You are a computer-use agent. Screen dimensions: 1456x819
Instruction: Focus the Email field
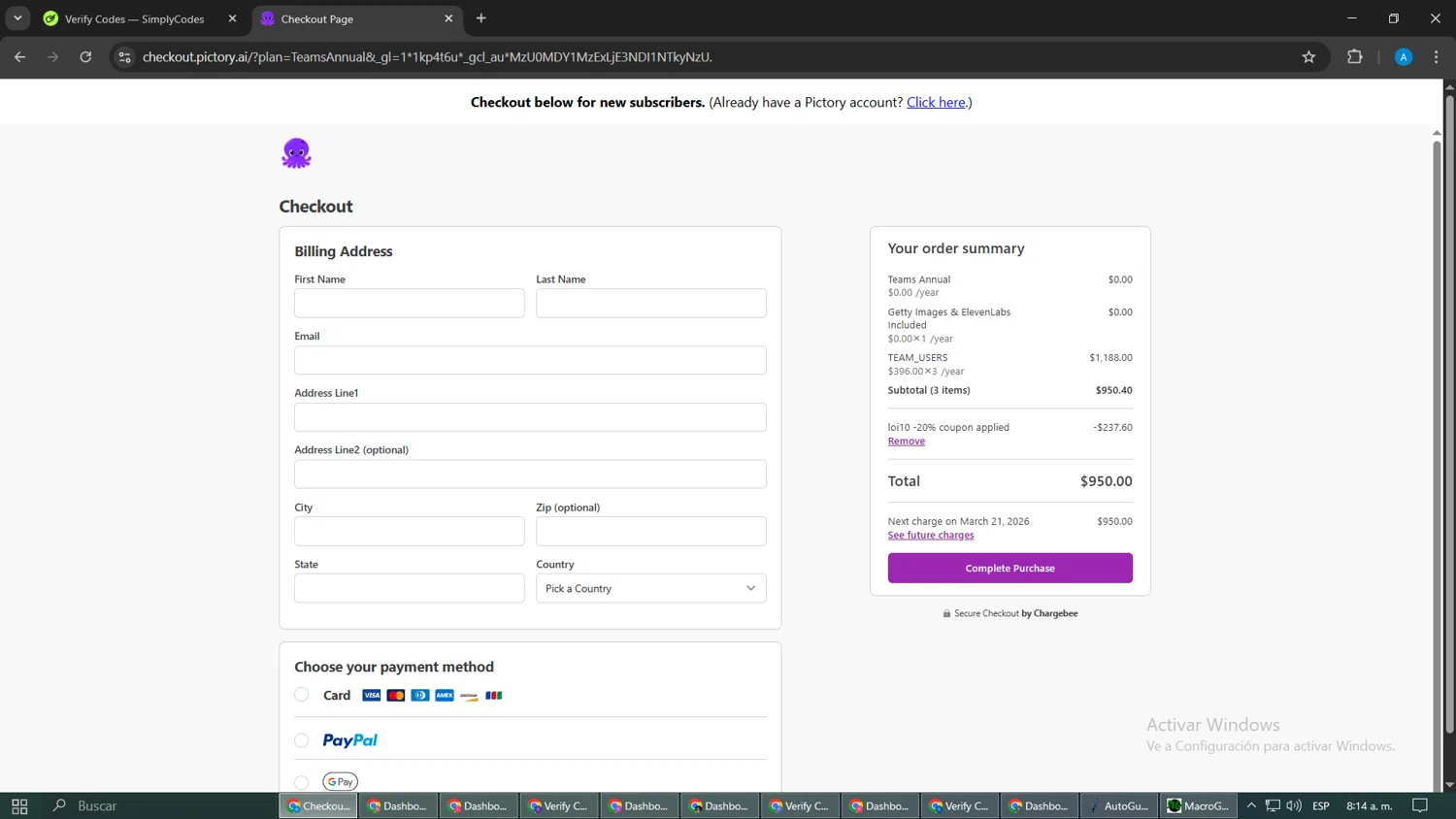pyautogui.click(x=531, y=360)
